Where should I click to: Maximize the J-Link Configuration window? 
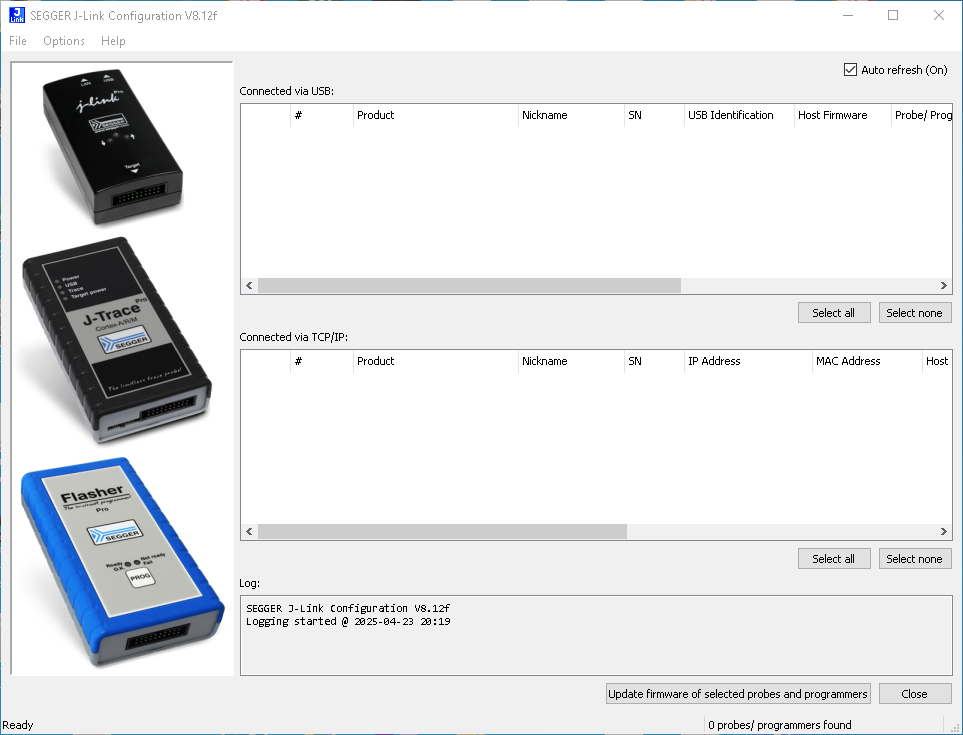coord(894,15)
